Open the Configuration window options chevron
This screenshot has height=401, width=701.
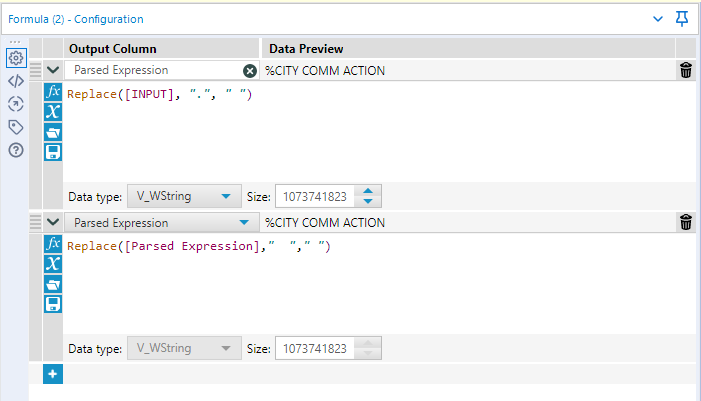tap(658, 19)
